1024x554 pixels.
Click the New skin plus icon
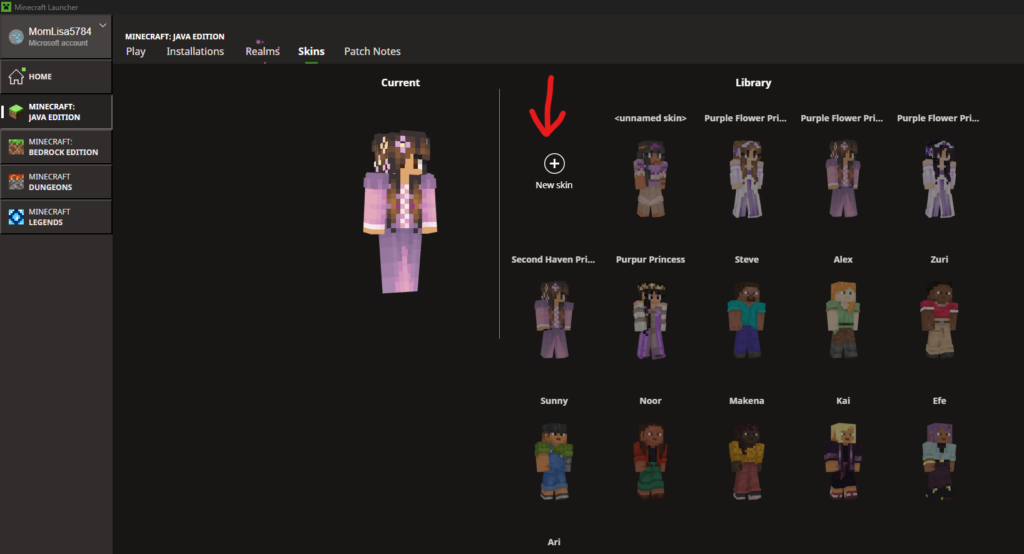(554, 163)
